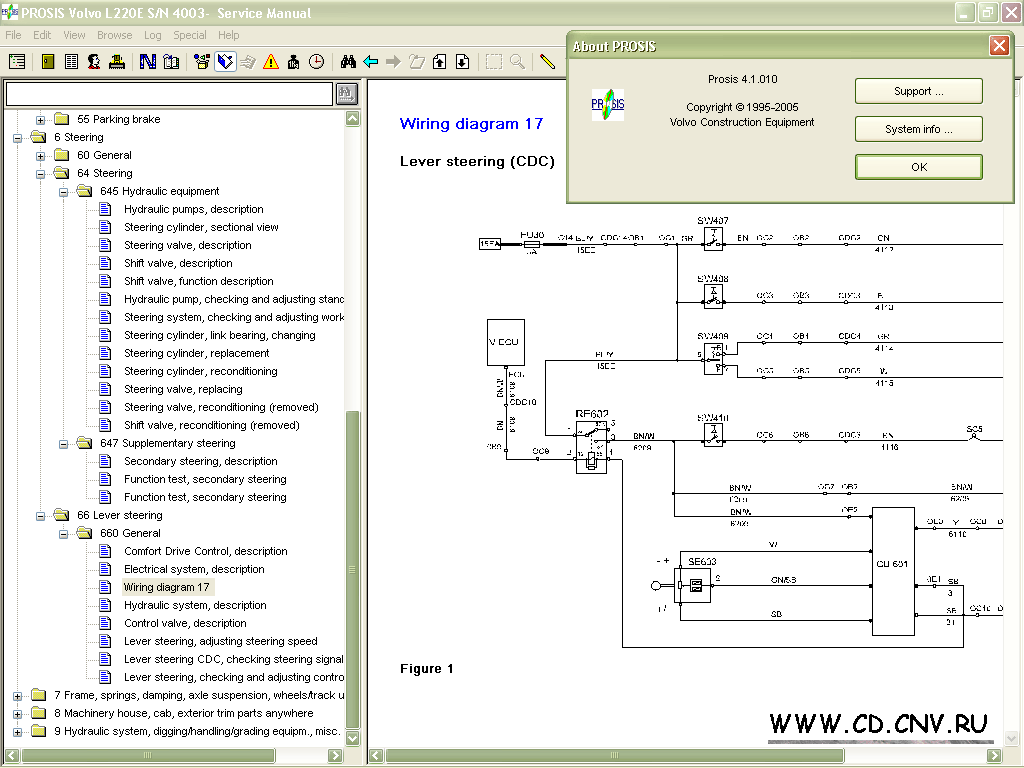Open 'Steering cylinder, sectional view' document
The height and width of the screenshot is (768, 1024).
point(201,228)
